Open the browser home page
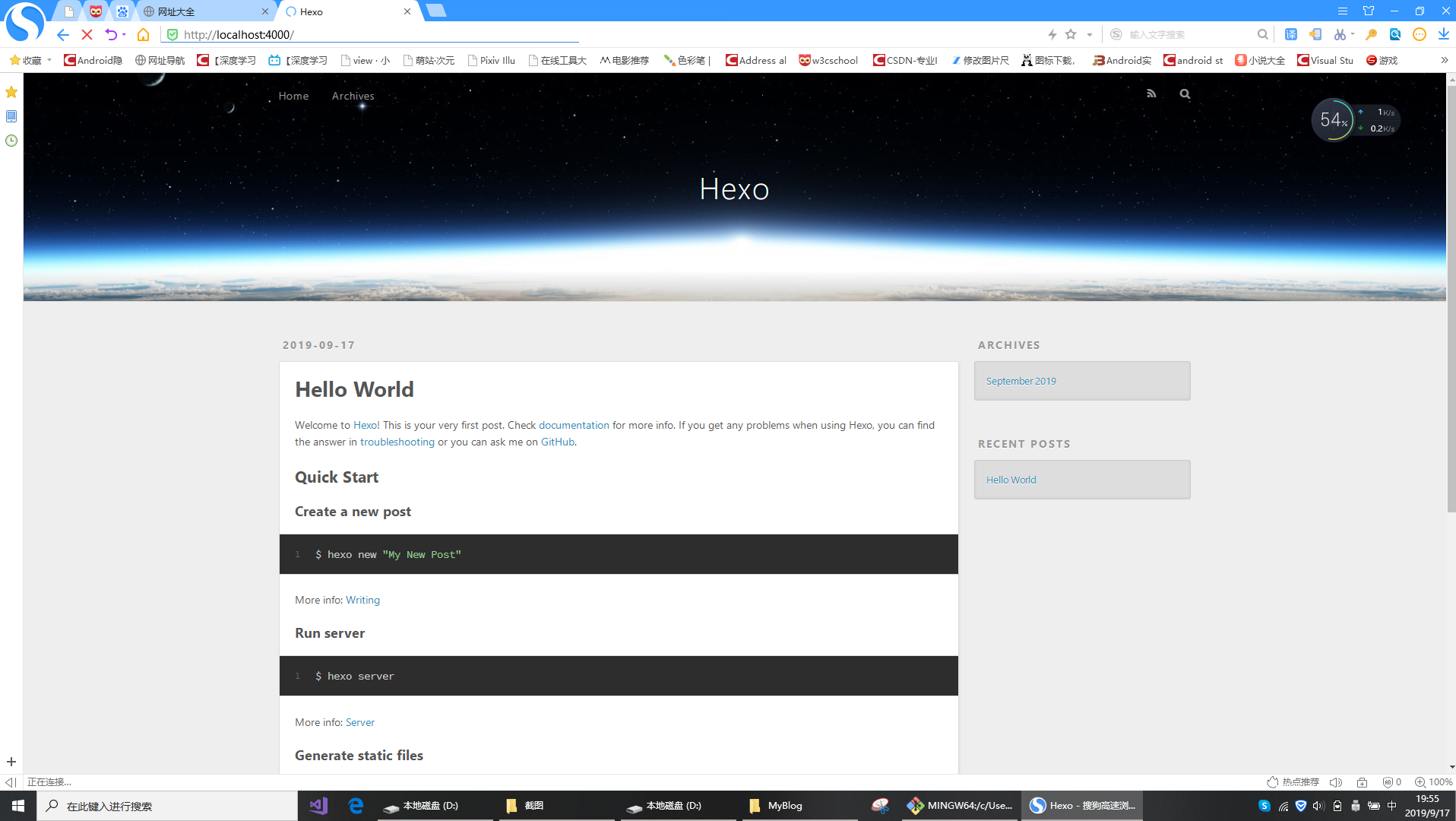This screenshot has height=821, width=1456. 143,34
